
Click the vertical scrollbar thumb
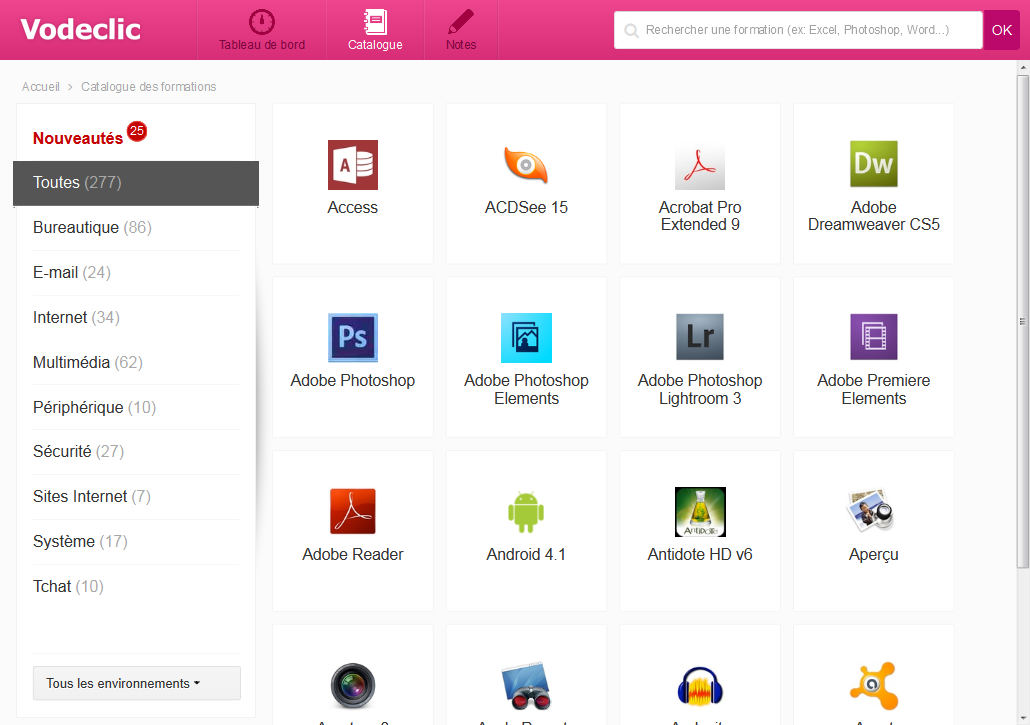[1023, 322]
